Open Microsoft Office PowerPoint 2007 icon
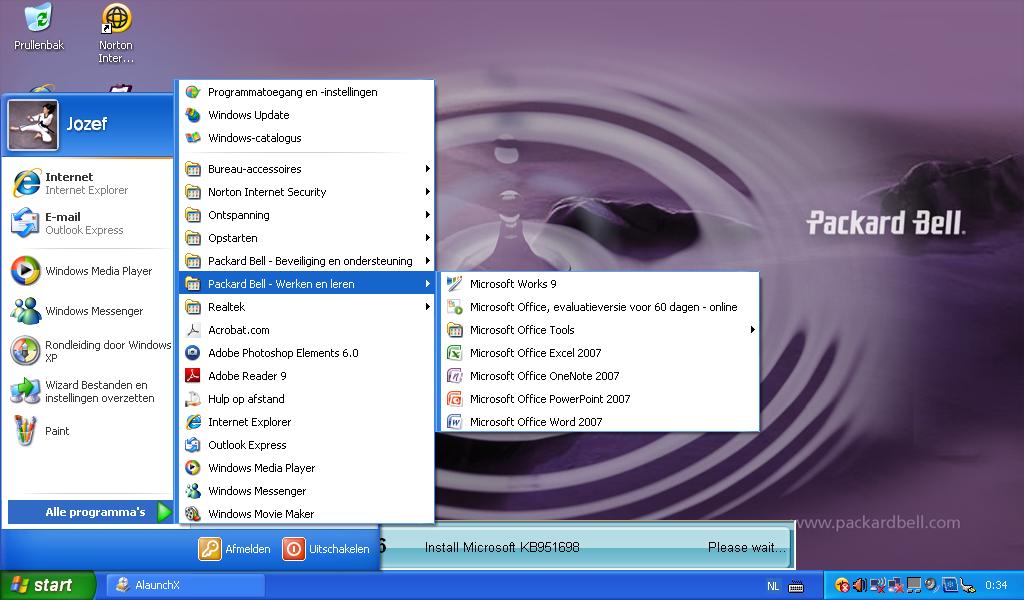Screen dimensions: 1024x600 454,399
